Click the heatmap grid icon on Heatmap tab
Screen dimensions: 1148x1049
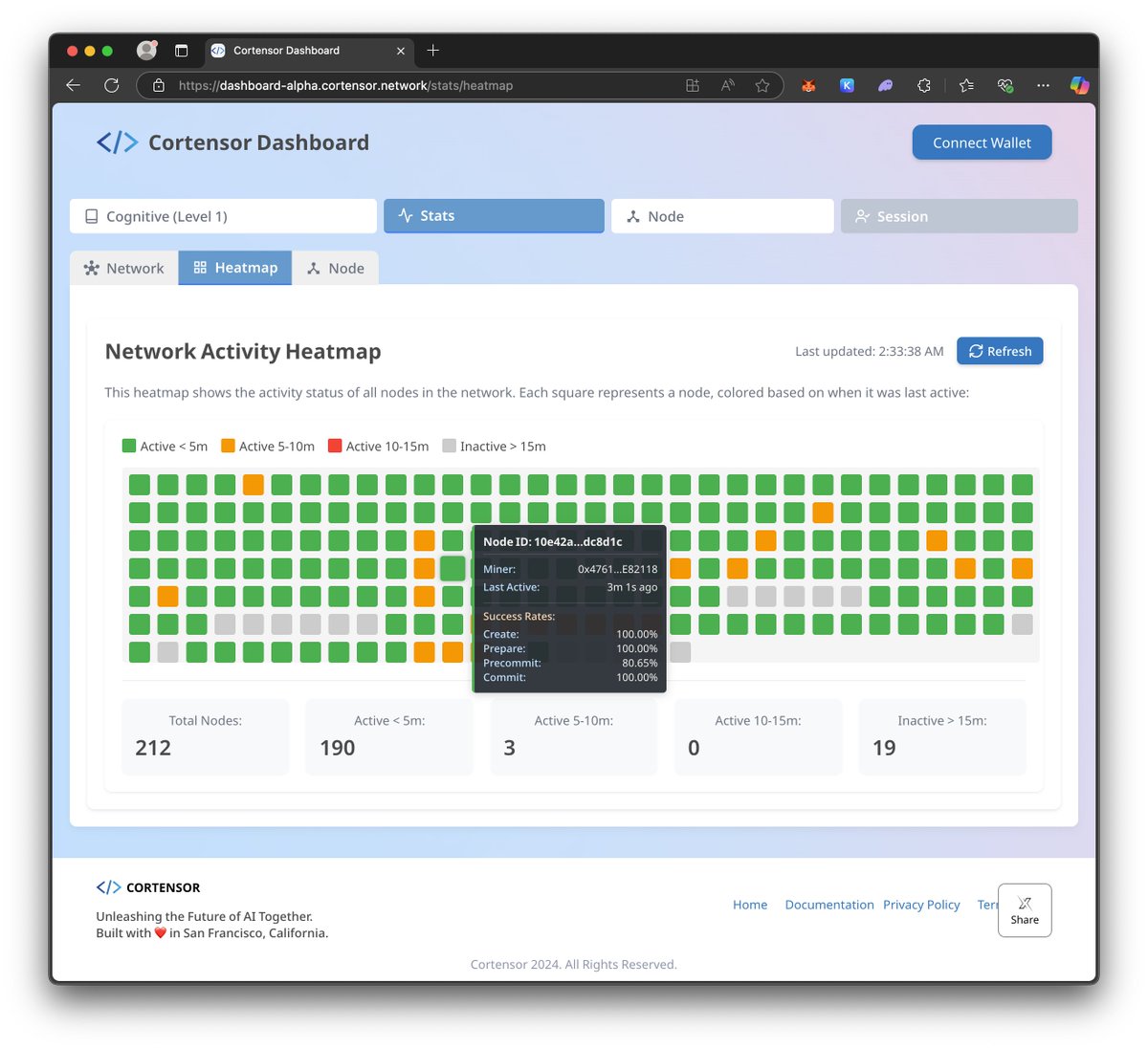tap(201, 268)
